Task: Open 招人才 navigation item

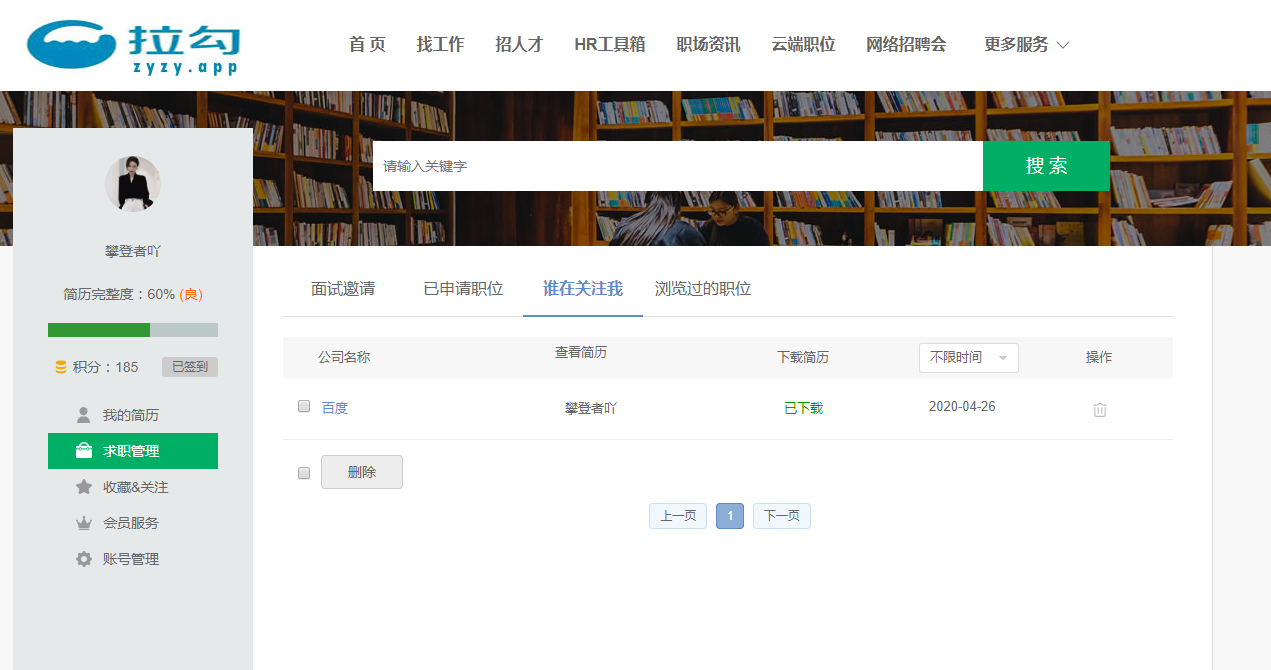Action: click(x=519, y=45)
